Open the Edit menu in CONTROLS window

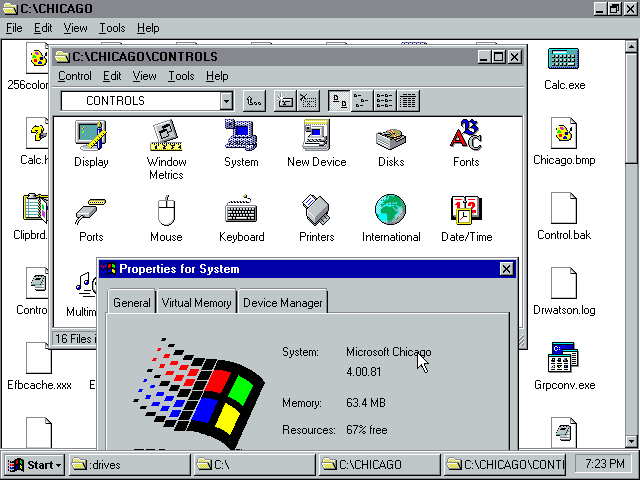click(x=112, y=76)
